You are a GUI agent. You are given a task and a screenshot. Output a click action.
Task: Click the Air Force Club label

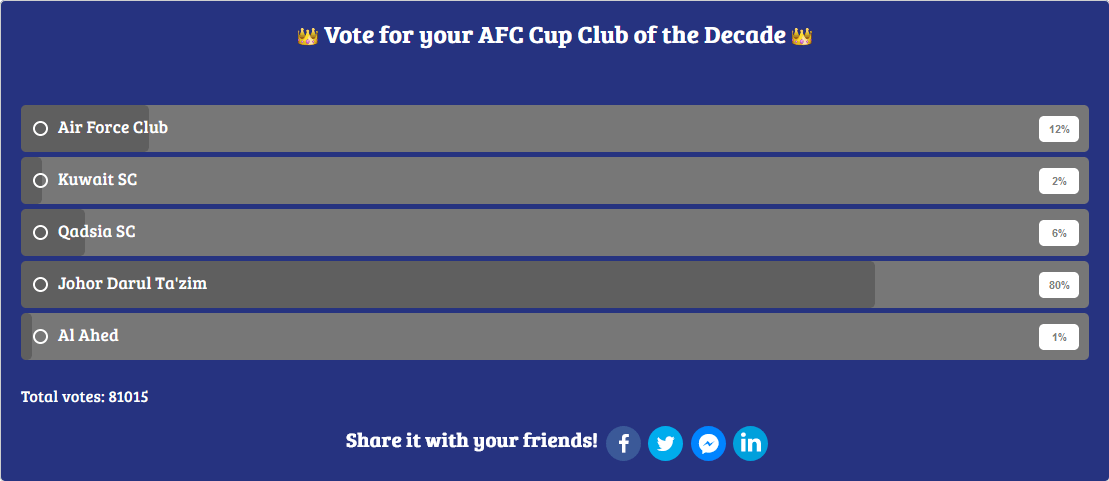click(113, 128)
